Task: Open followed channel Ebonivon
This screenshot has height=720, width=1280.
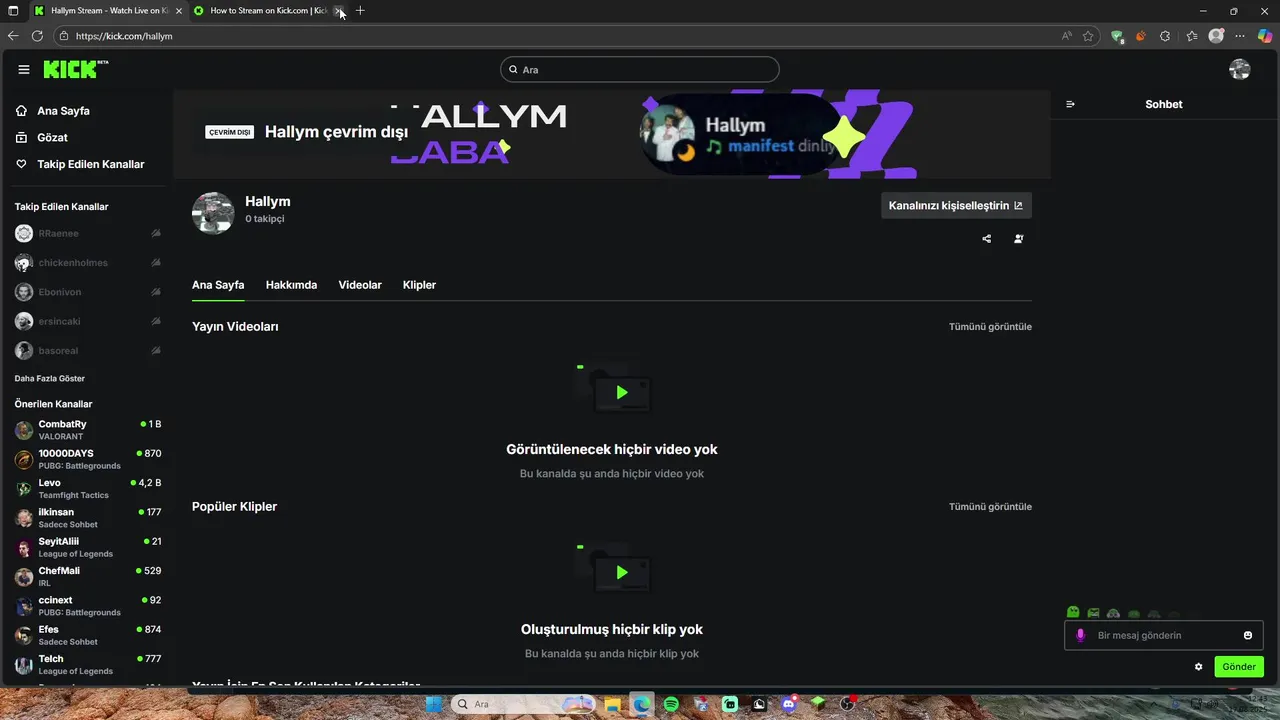Action: pyautogui.click(x=88, y=292)
